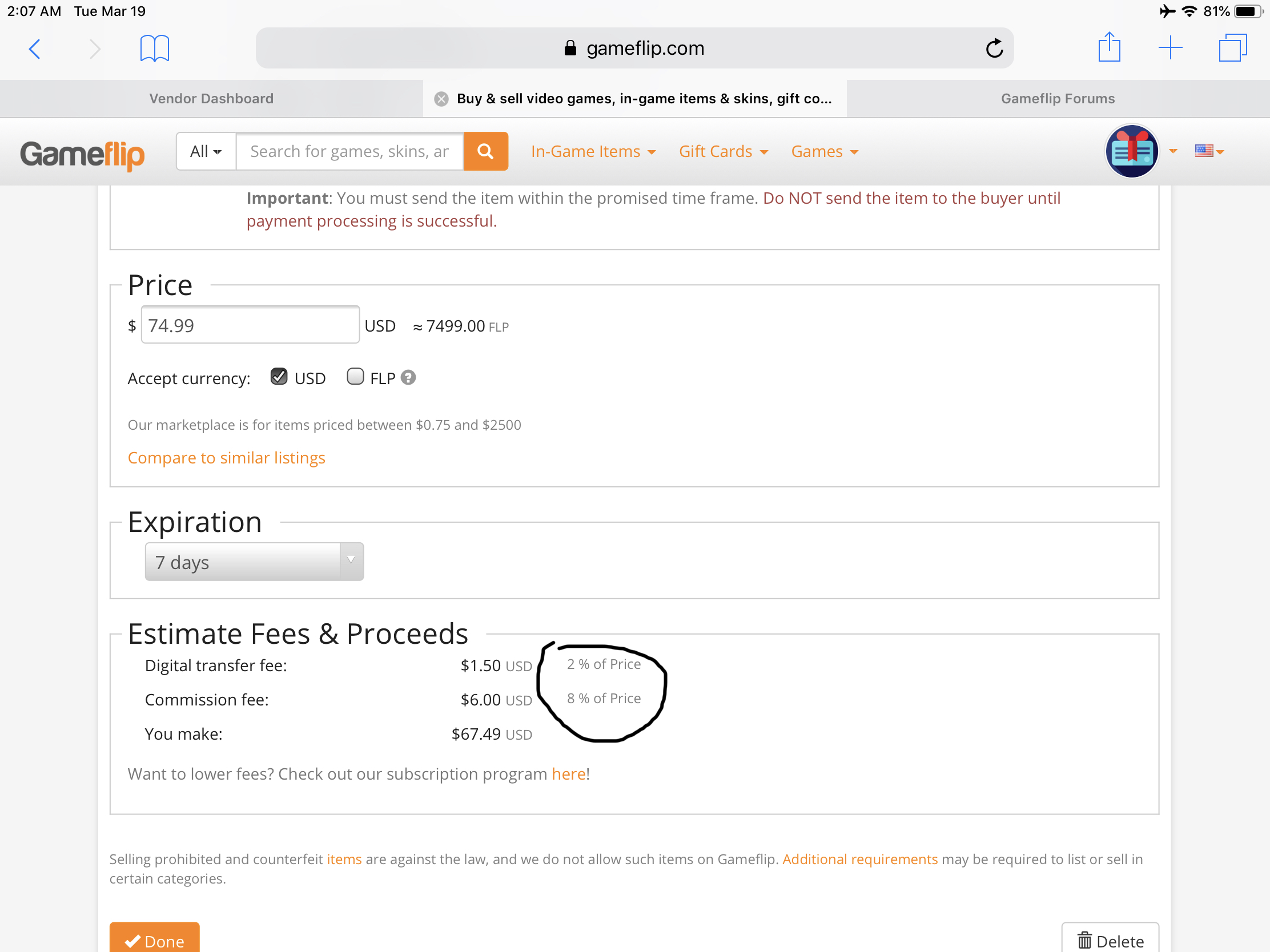Click the '≈ 7499.00 FLP' conversion text

460,326
